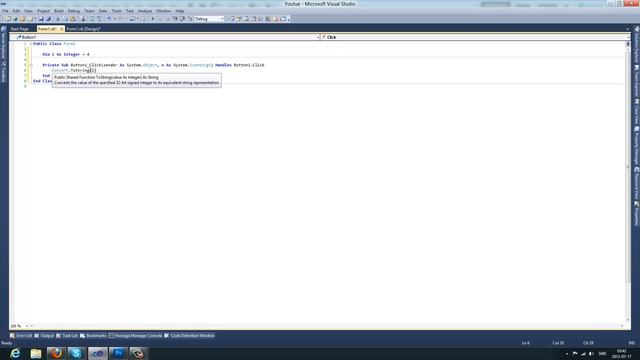Viewport: 640px width, 360px height.
Task: Open the Package Manager Console panel
Action: tap(136, 336)
